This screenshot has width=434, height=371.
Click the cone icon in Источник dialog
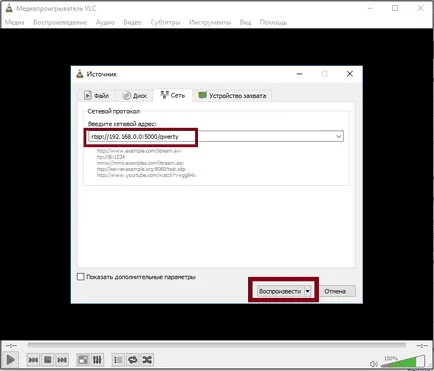[x=80, y=74]
